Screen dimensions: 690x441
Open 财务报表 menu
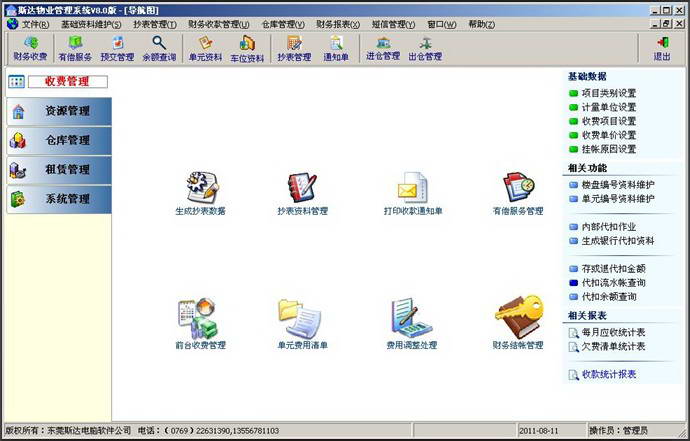[338, 24]
